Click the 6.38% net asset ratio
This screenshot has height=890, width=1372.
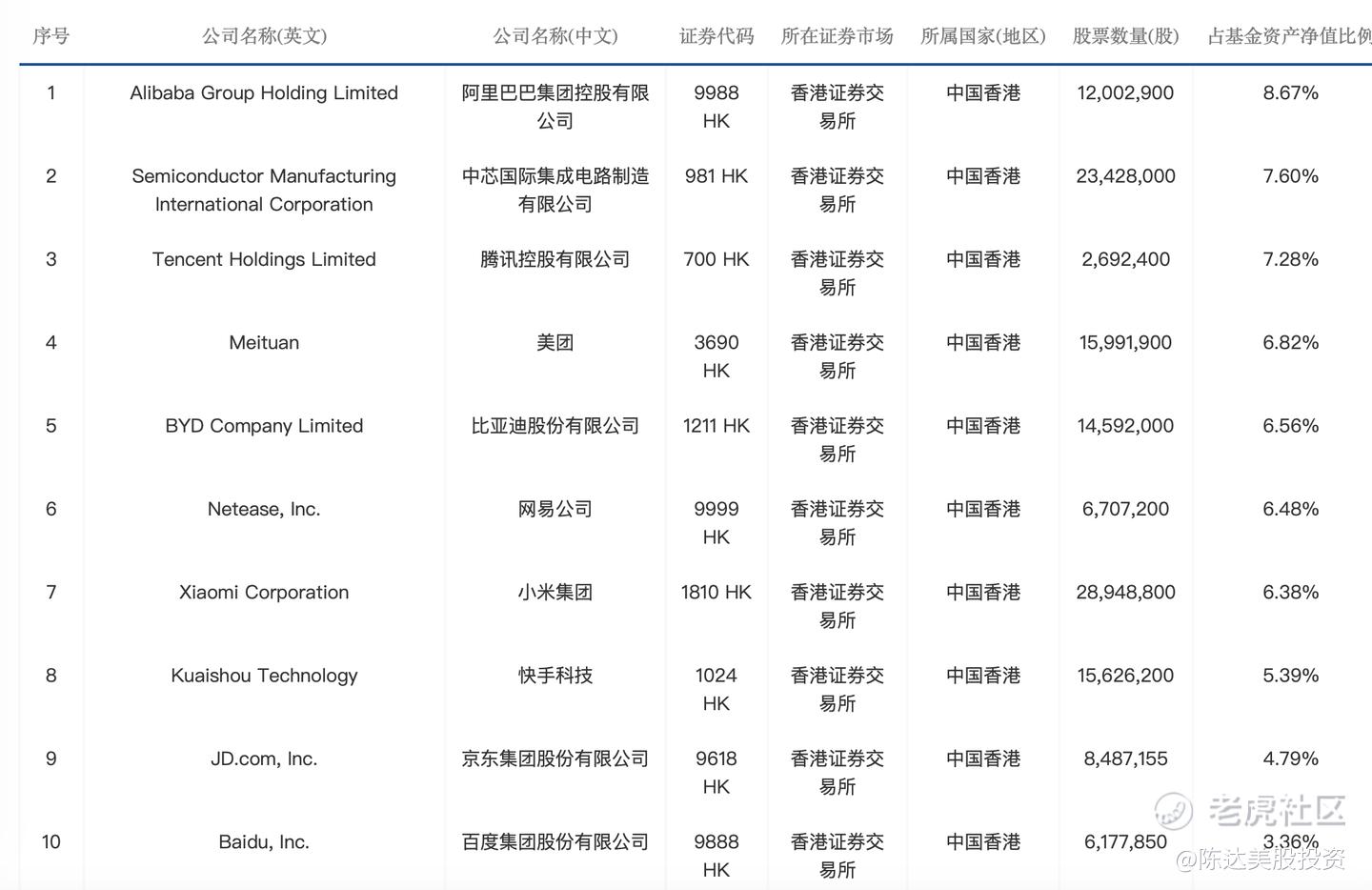click(1291, 592)
